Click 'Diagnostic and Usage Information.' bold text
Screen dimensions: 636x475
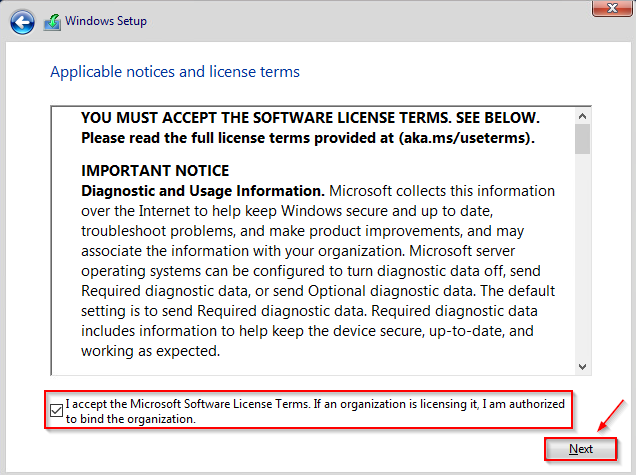pos(203,191)
